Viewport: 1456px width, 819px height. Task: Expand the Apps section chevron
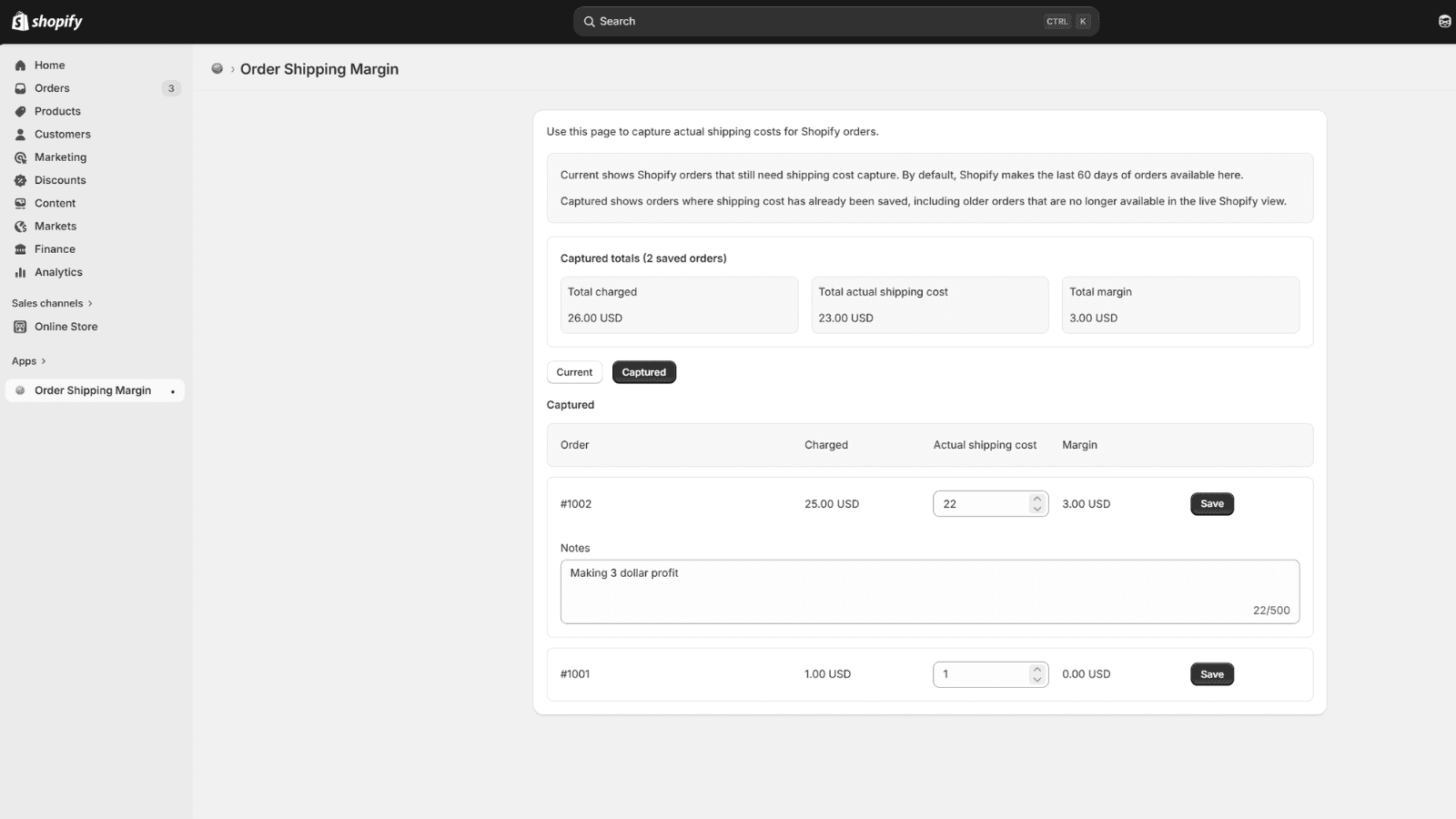pyautogui.click(x=43, y=361)
